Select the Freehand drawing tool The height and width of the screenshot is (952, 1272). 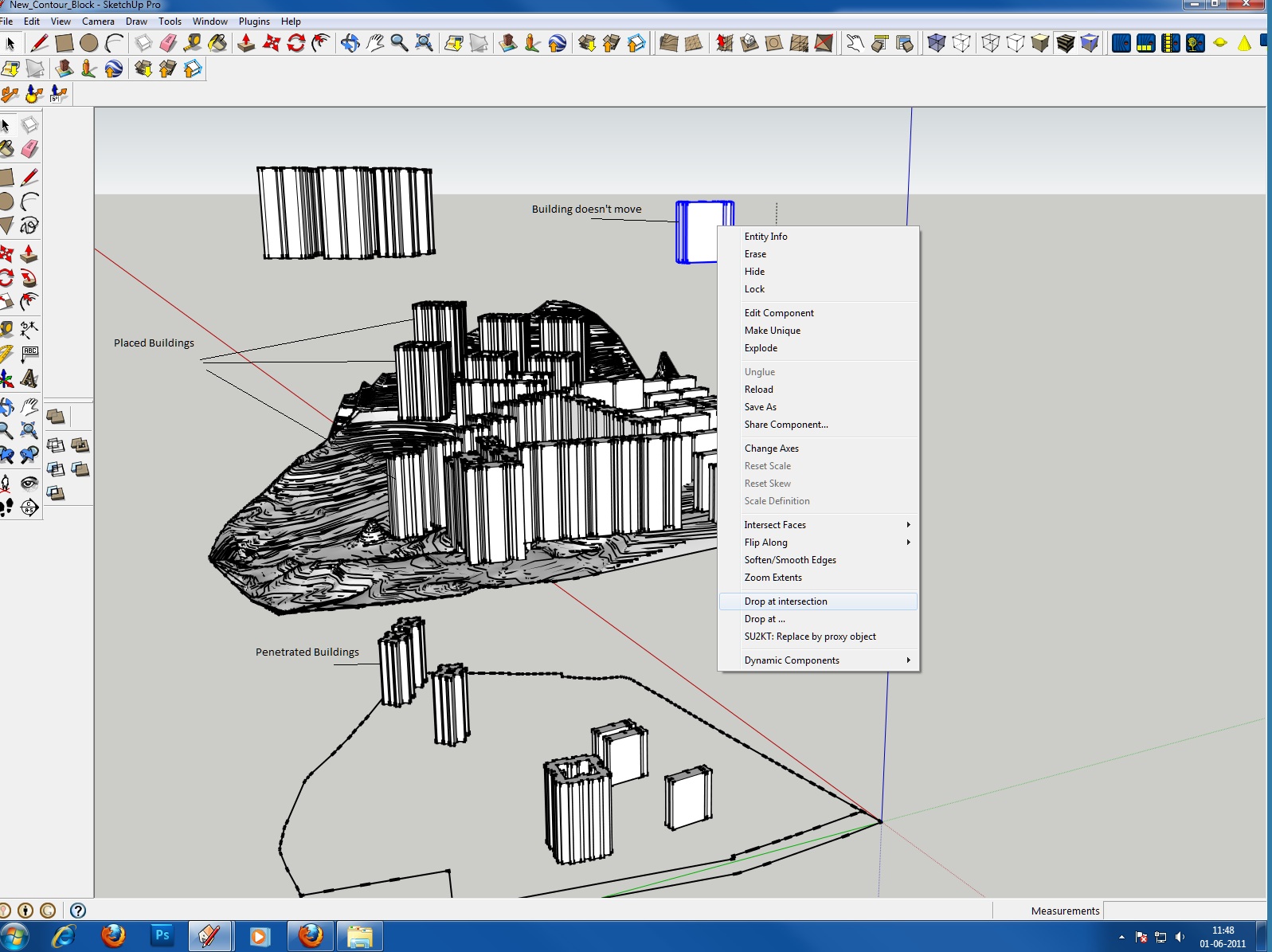(x=29, y=225)
